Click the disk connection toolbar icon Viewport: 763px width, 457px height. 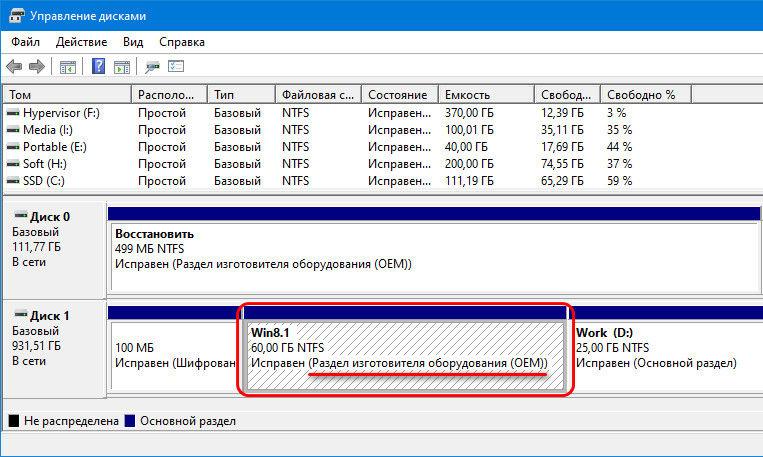coord(152,67)
